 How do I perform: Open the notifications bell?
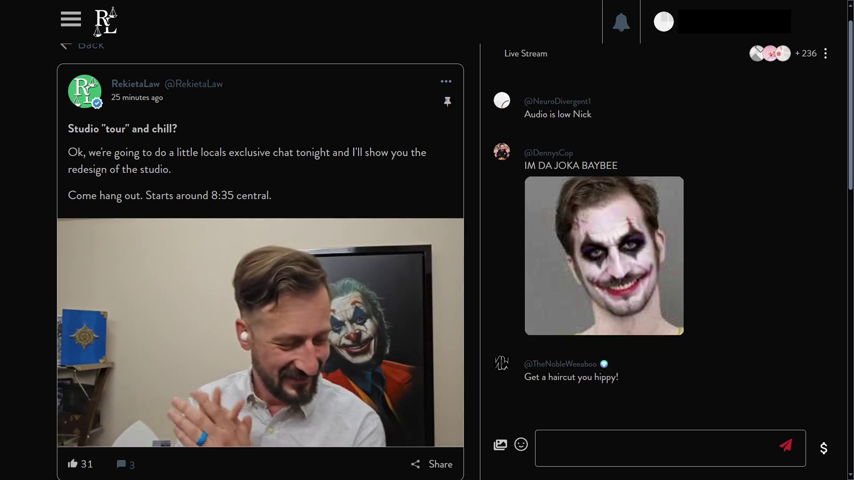point(621,22)
